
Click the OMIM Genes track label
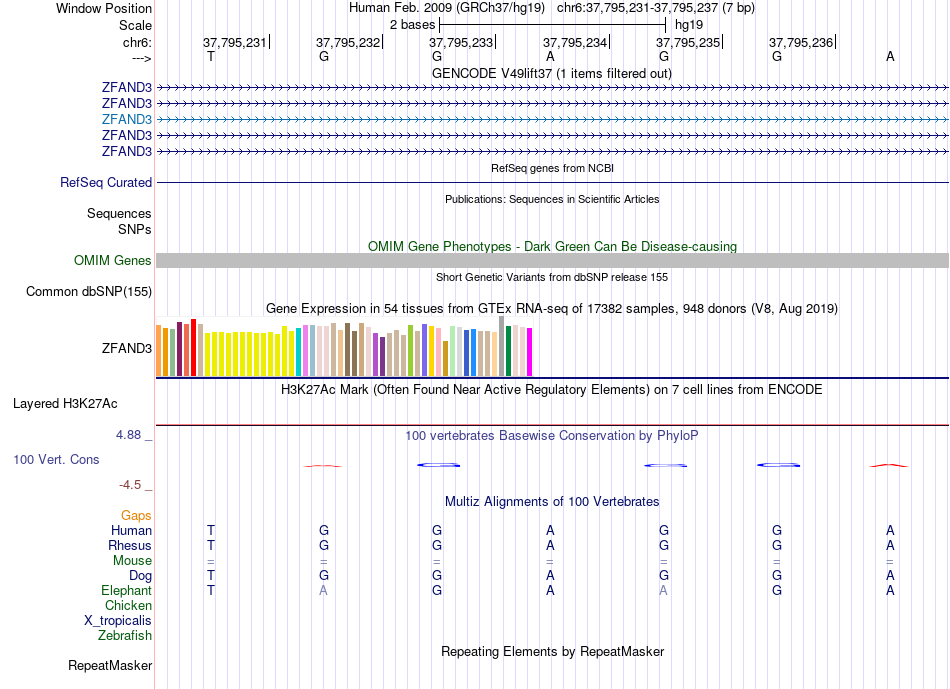113,261
